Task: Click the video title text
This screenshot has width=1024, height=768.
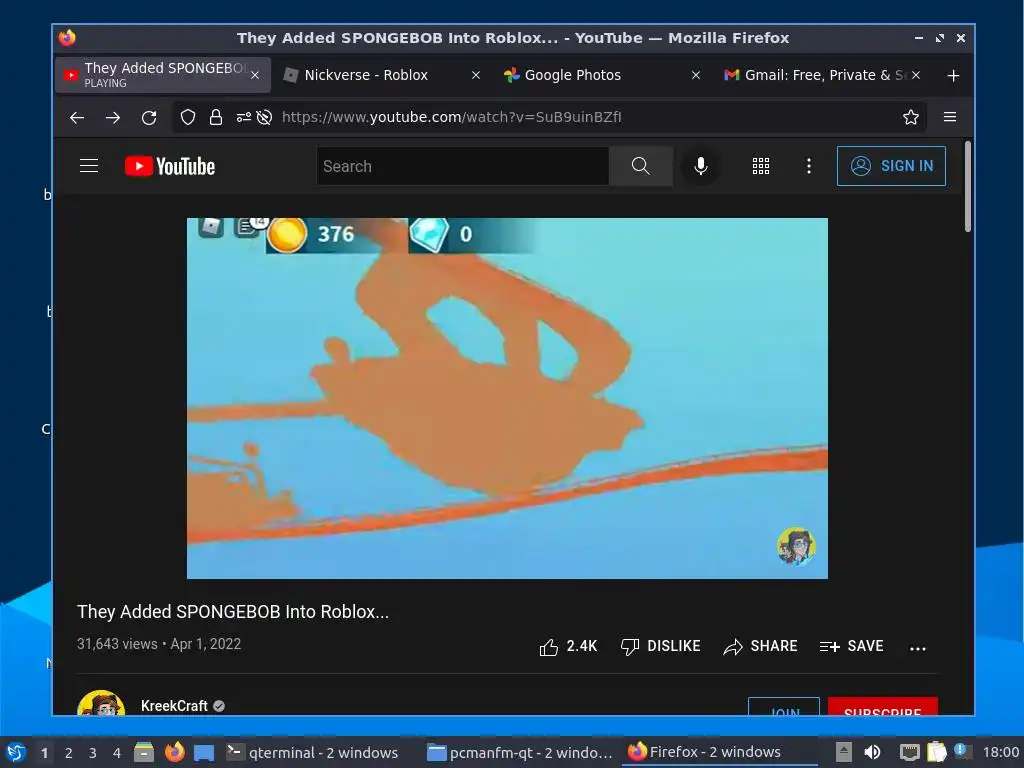Action: coord(233,612)
